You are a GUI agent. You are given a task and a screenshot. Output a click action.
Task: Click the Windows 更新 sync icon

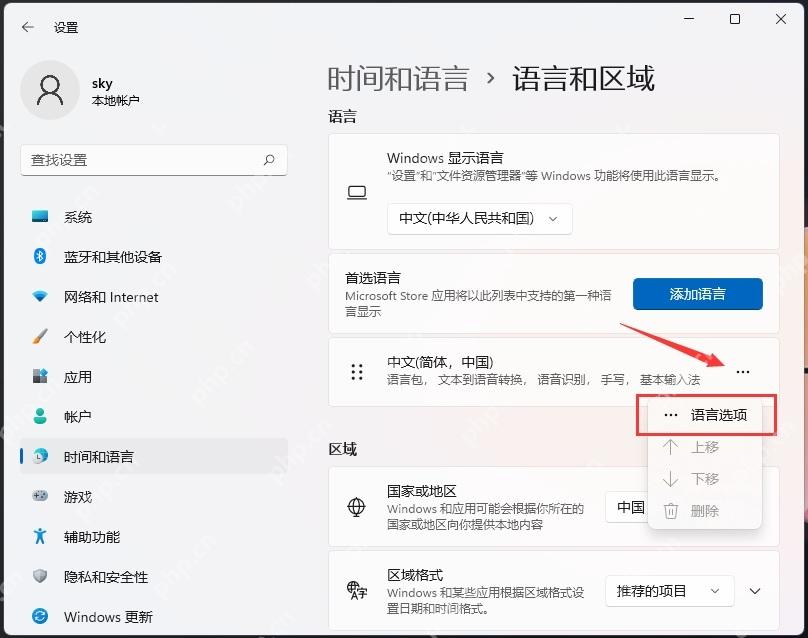(40, 616)
